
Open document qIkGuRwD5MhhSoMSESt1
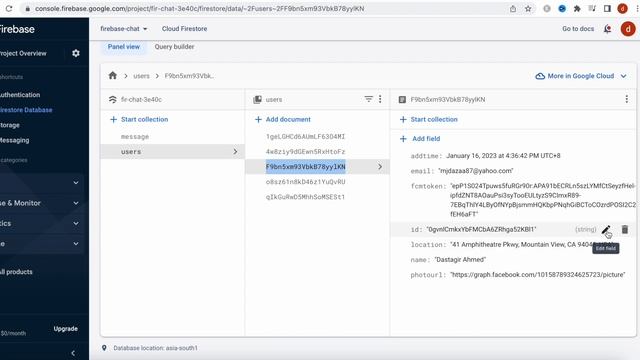[305, 197]
